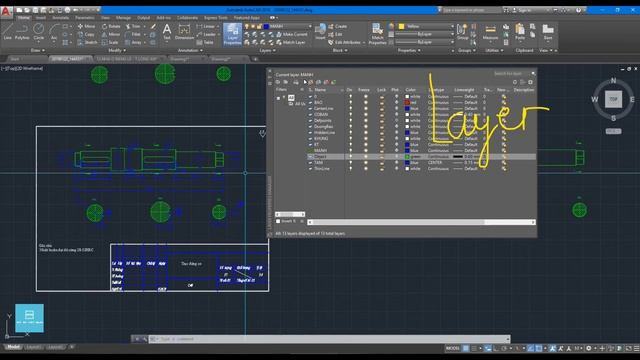Activate the Mirror command
The height and width of the screenshot is (360, 640).
coord(111,34)
